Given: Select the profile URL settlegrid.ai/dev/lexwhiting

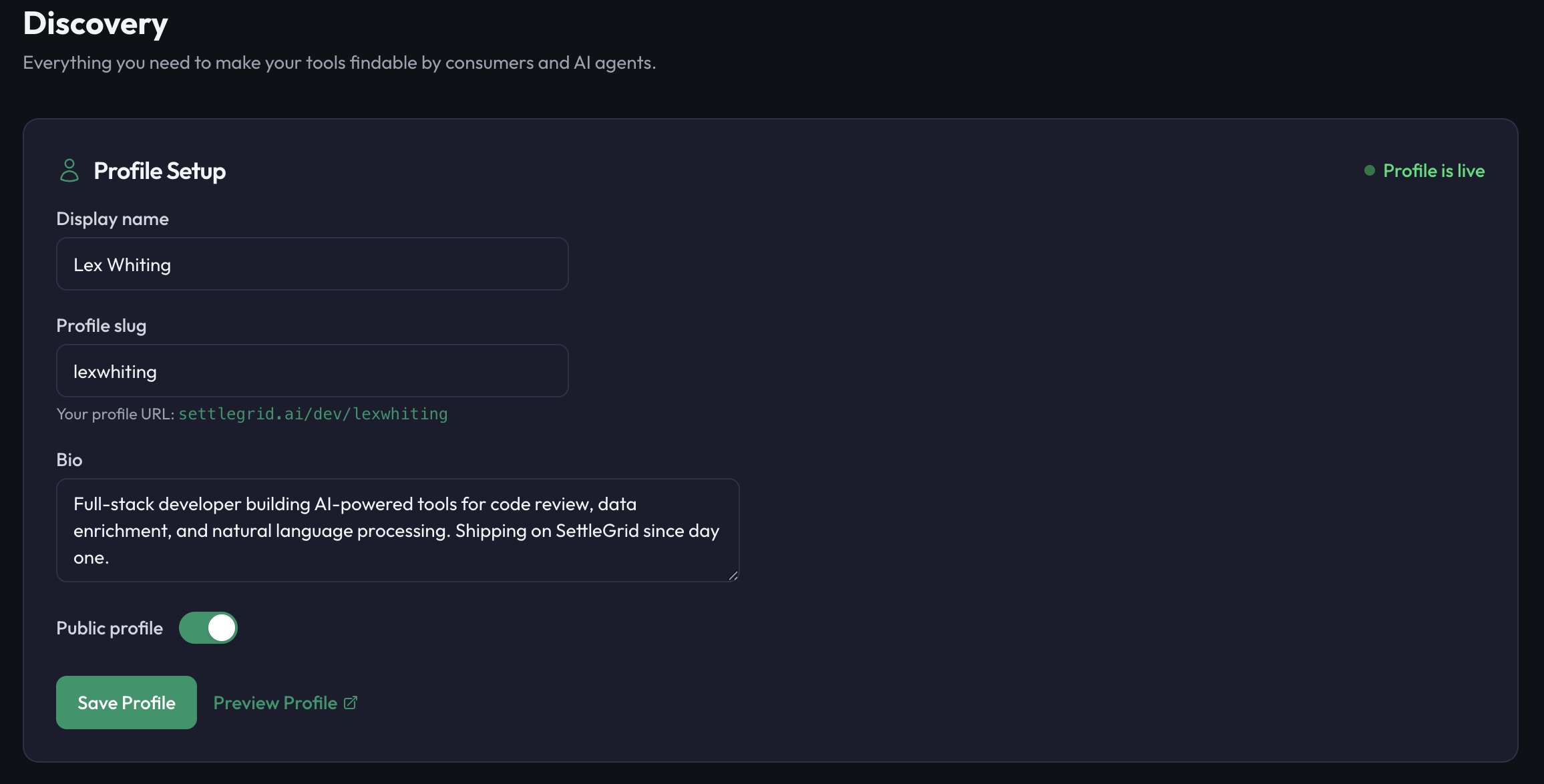Looking at the screenshot, I should click(313, 414).
